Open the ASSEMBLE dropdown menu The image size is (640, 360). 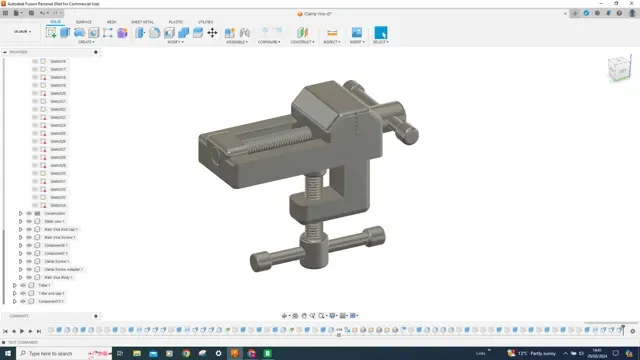[237, 42]
